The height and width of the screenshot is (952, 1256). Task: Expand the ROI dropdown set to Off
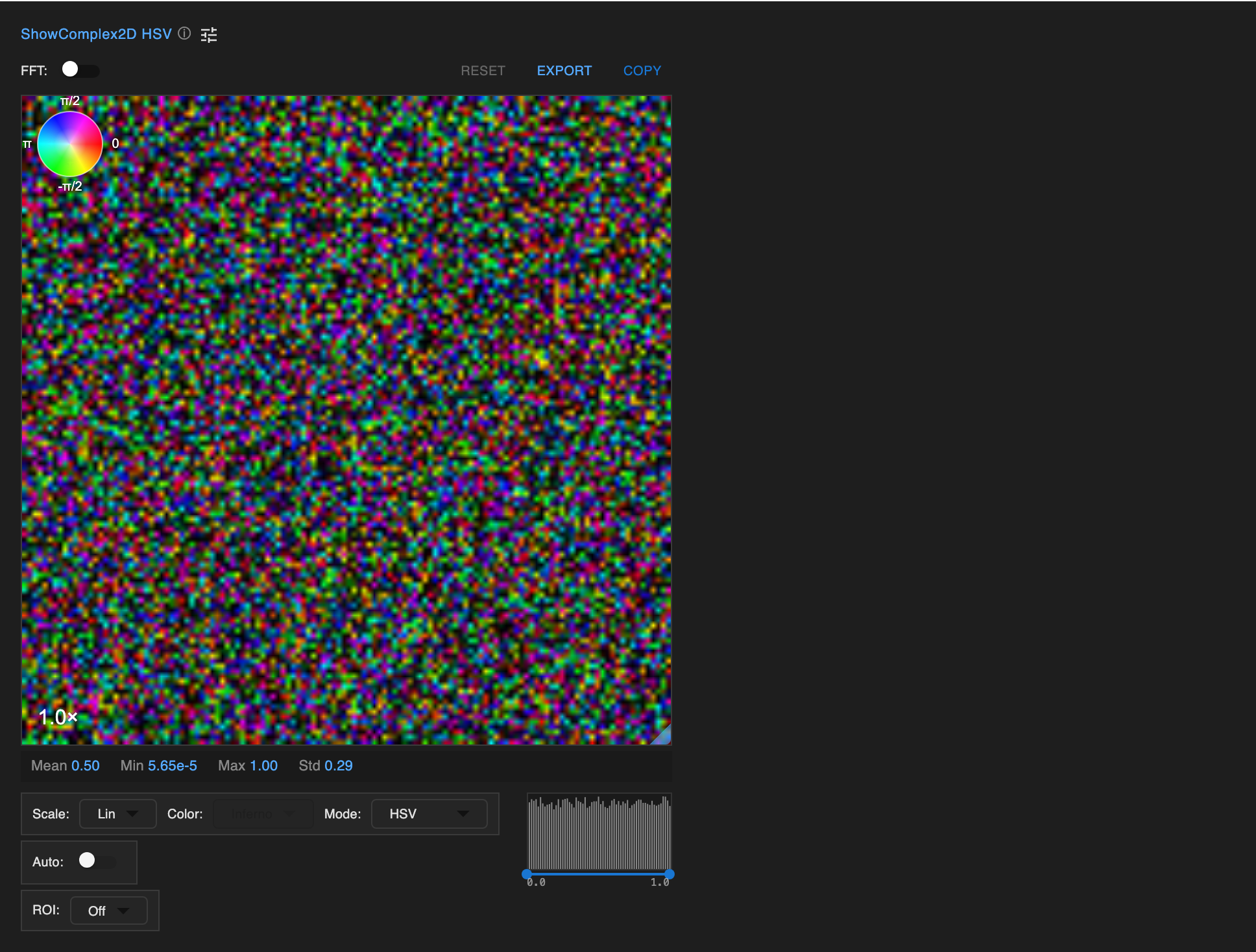tap(108, 910)
